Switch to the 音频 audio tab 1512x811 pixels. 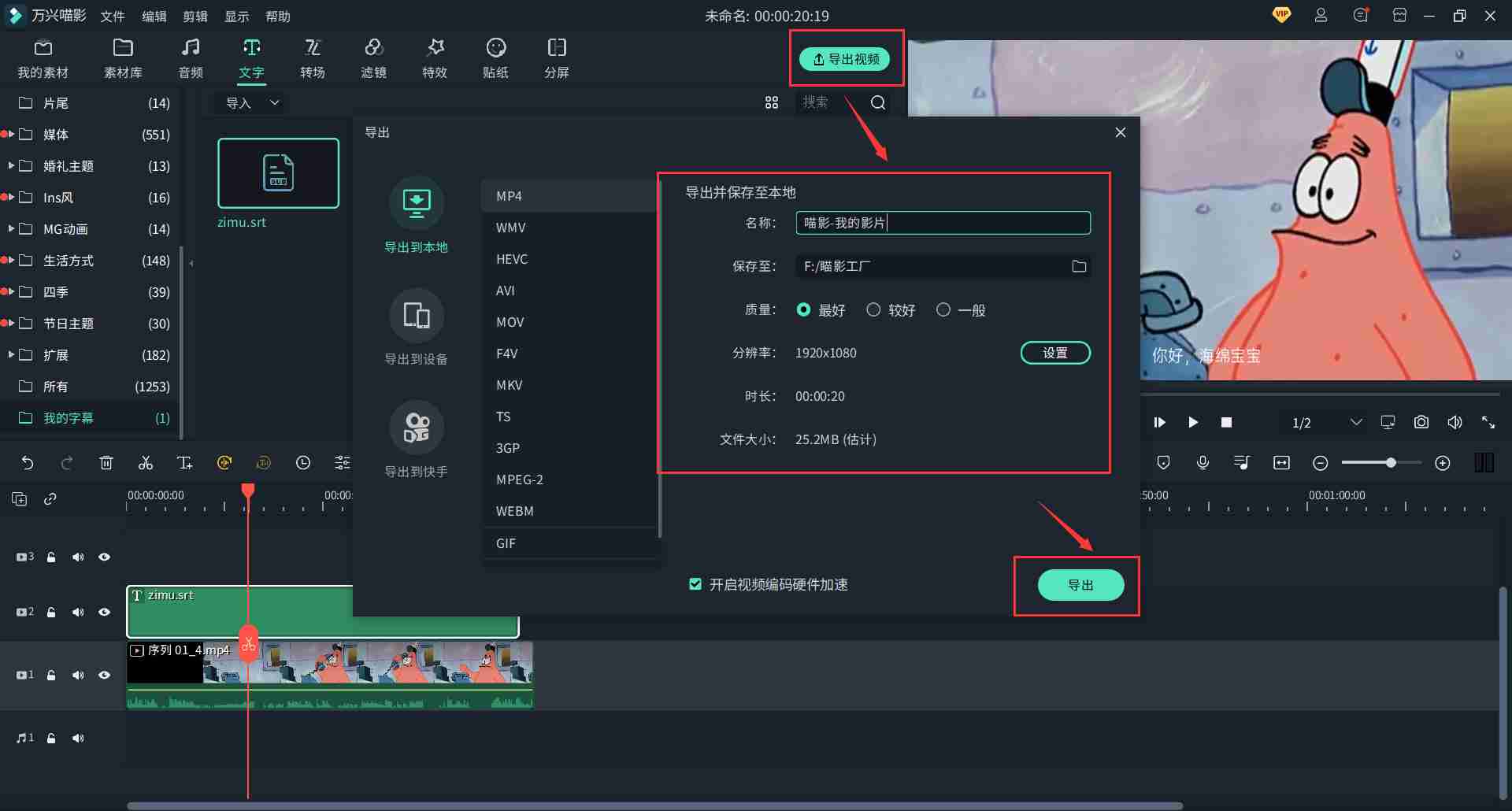tap(191, 59)
